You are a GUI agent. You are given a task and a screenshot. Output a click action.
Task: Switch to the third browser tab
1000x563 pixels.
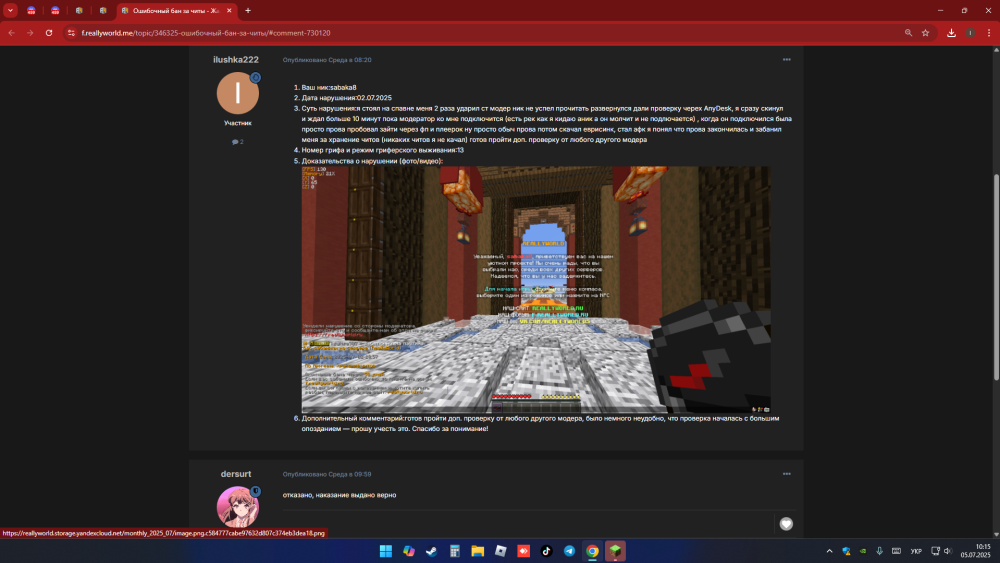tap(79, 10)
